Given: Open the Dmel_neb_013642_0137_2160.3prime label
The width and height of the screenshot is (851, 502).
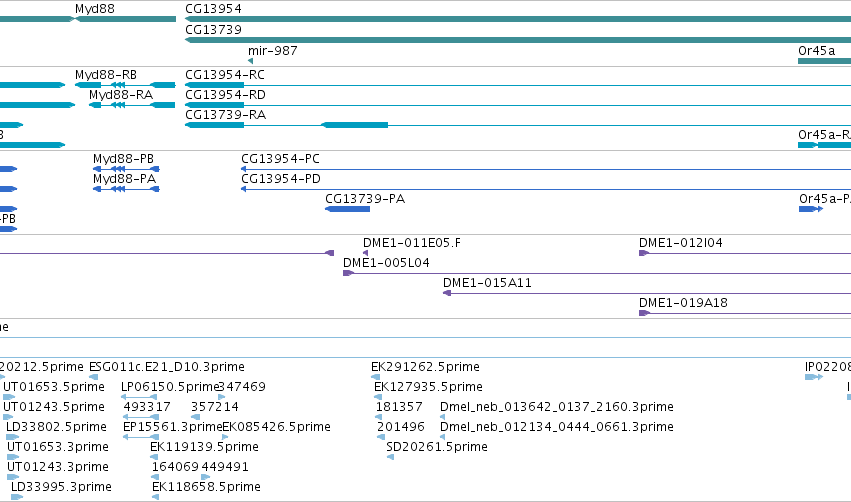Looking at the screenshot, I should point(557,406).
